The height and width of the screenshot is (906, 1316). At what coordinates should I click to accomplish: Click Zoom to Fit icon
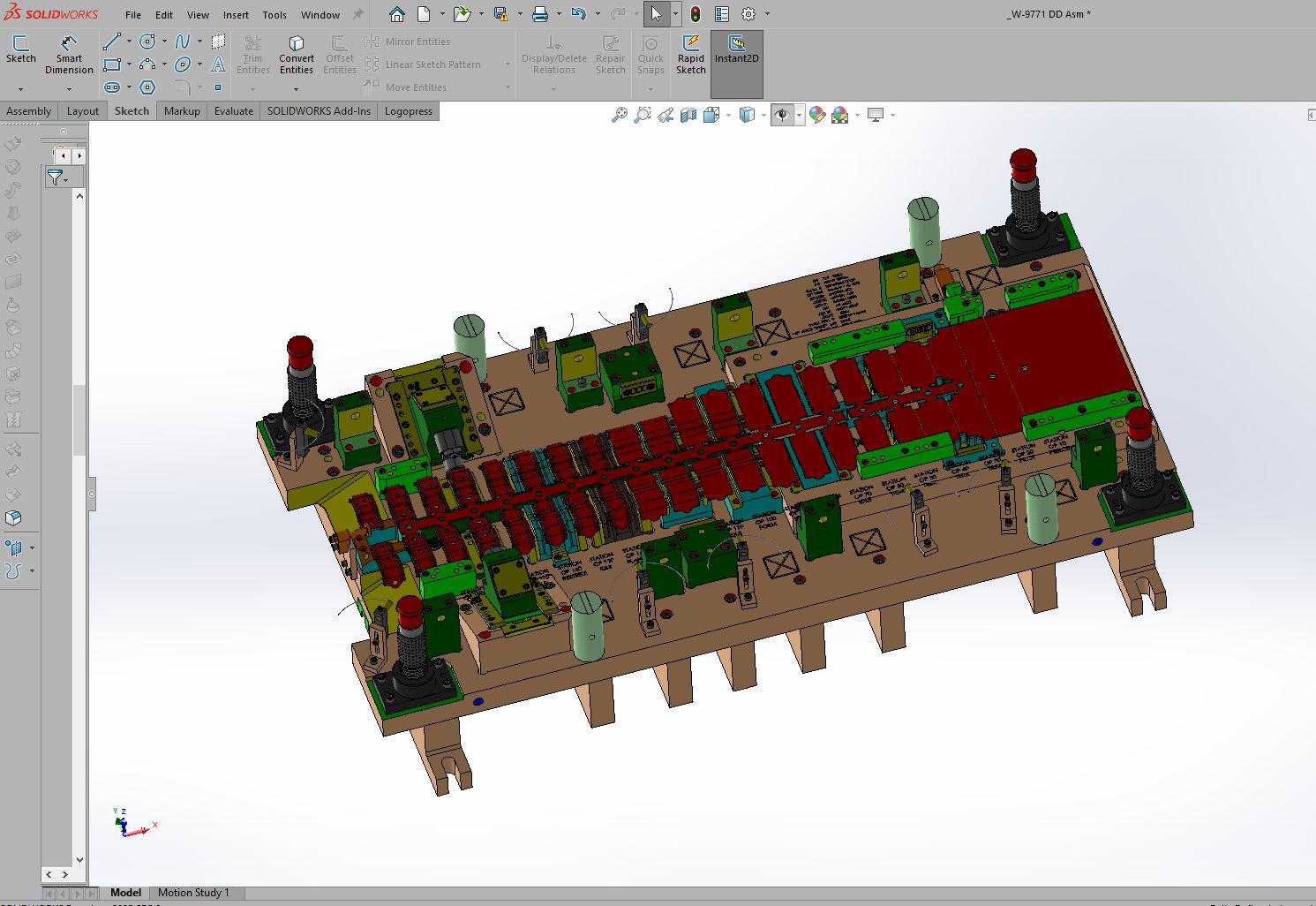click(620, 115)
